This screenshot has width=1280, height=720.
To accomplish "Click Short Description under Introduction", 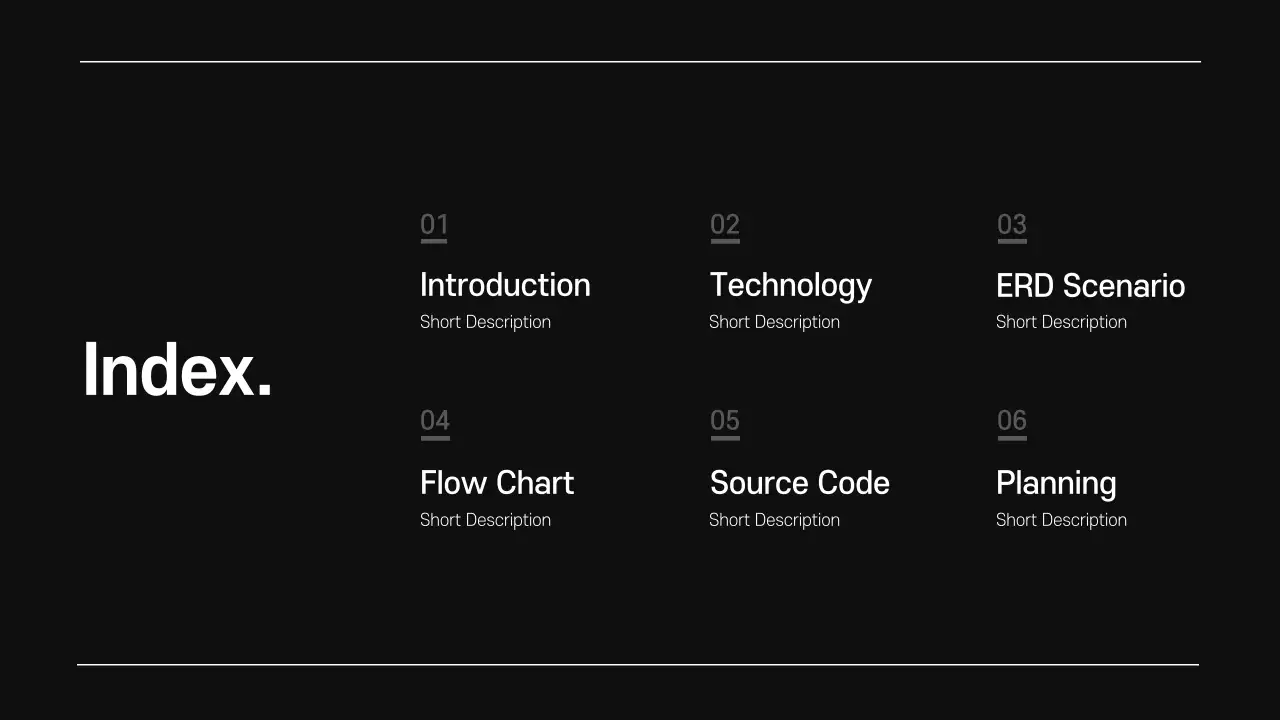I will click(485, 322).
